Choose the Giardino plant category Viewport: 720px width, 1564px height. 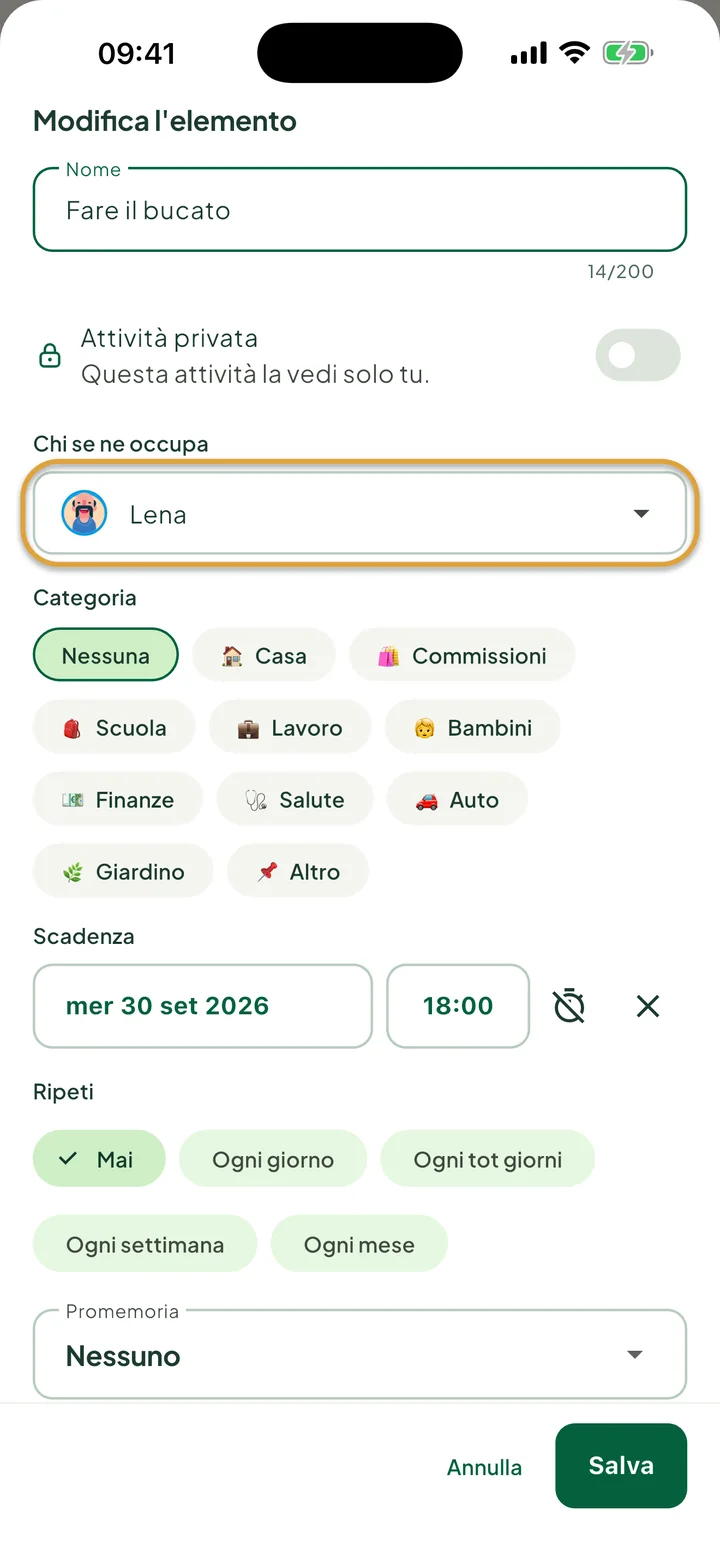click(123, 872)
